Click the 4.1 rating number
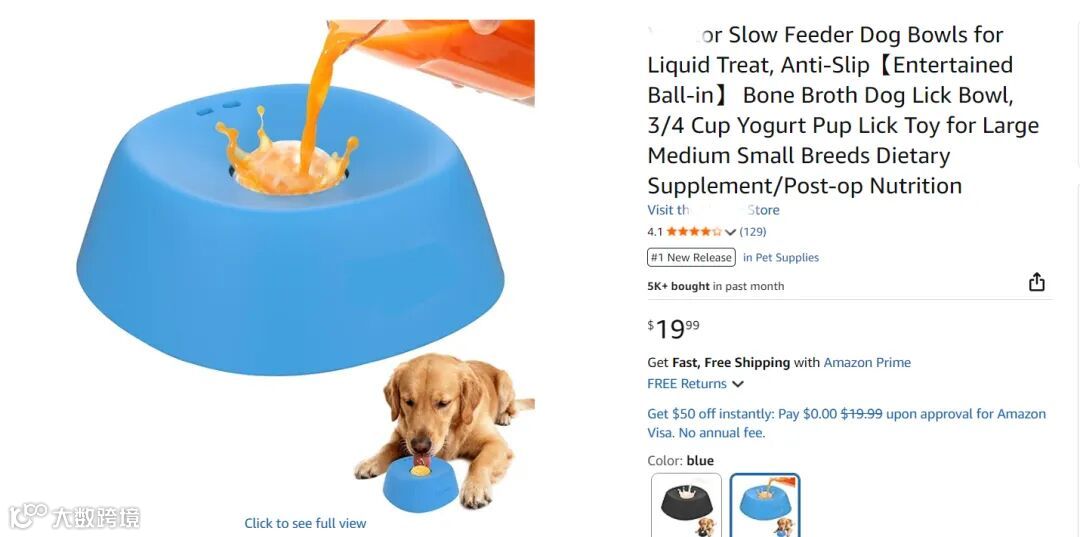The height and width of the screenshot is (537, 1080). click(654, 232)
